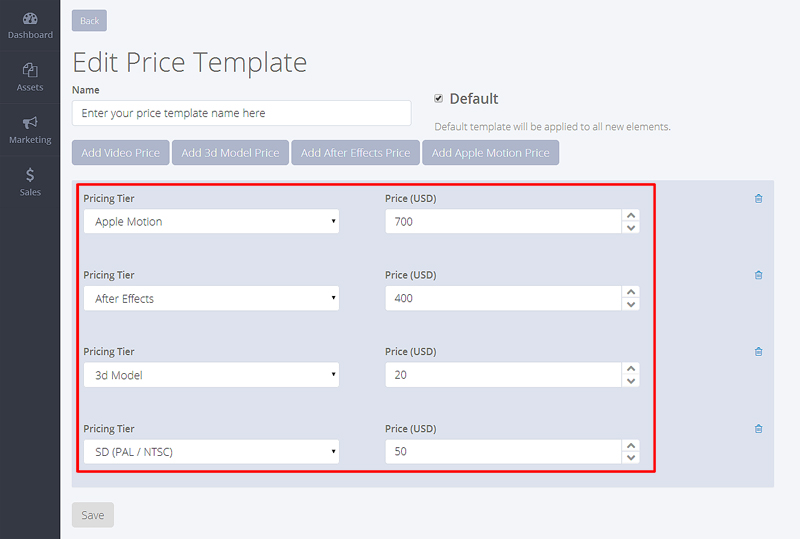Delete the SD (PAL / NTSC) row
The image size is (800, 539).
(759, 429)
